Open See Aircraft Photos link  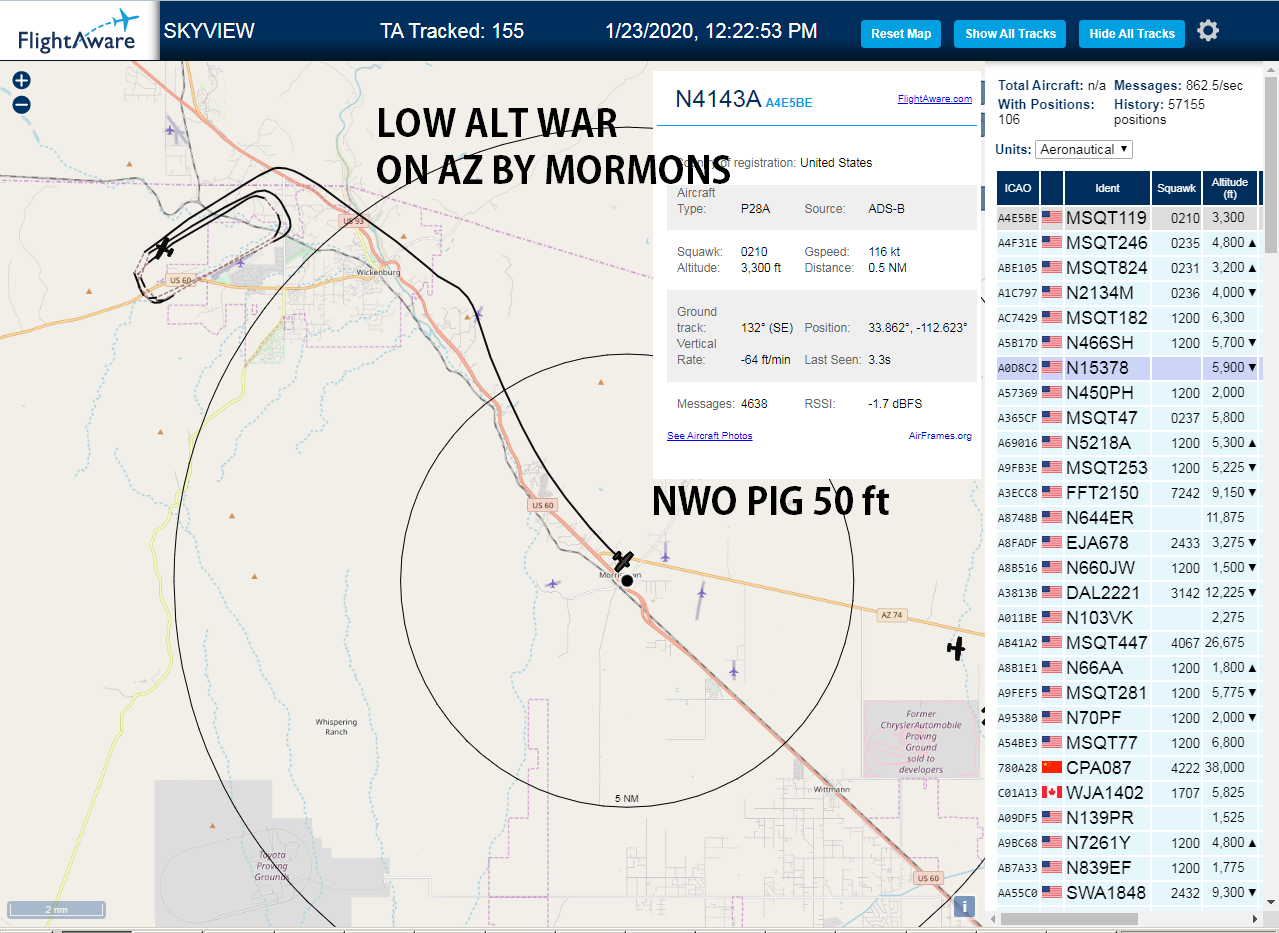(x=709, y=436)
